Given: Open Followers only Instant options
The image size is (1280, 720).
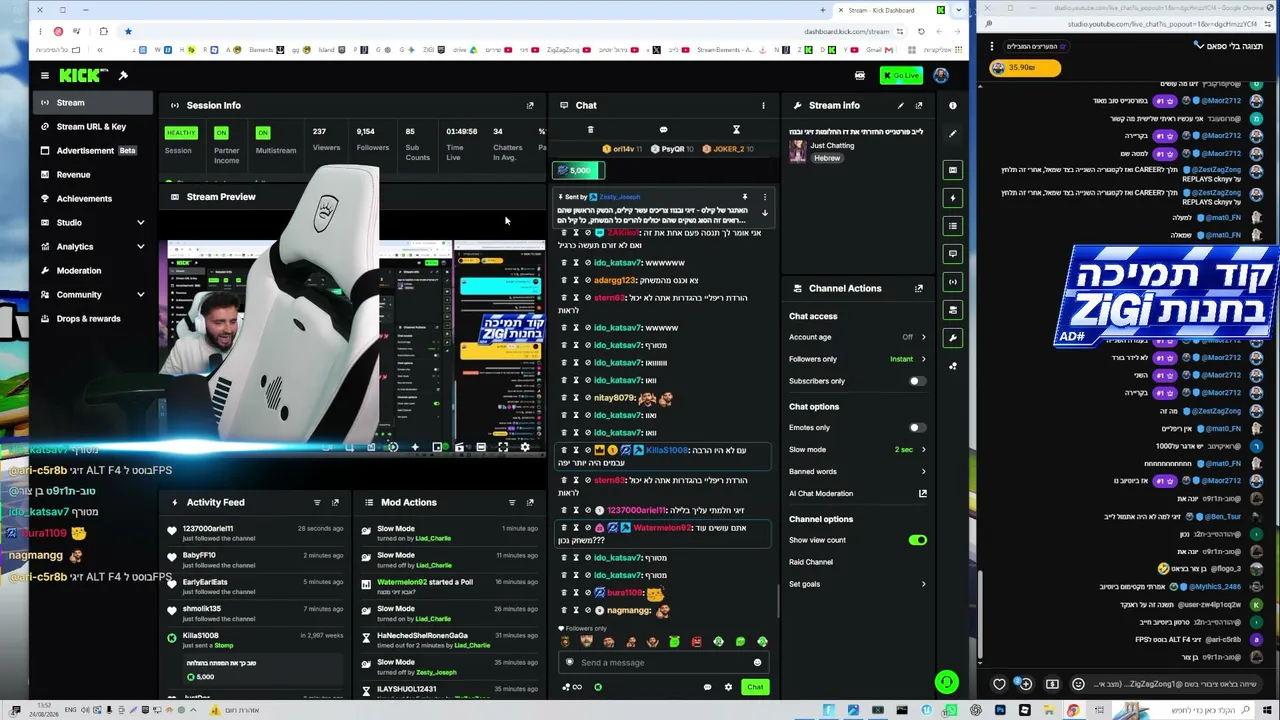Looking at the screenshot, I should pos(908,359).
